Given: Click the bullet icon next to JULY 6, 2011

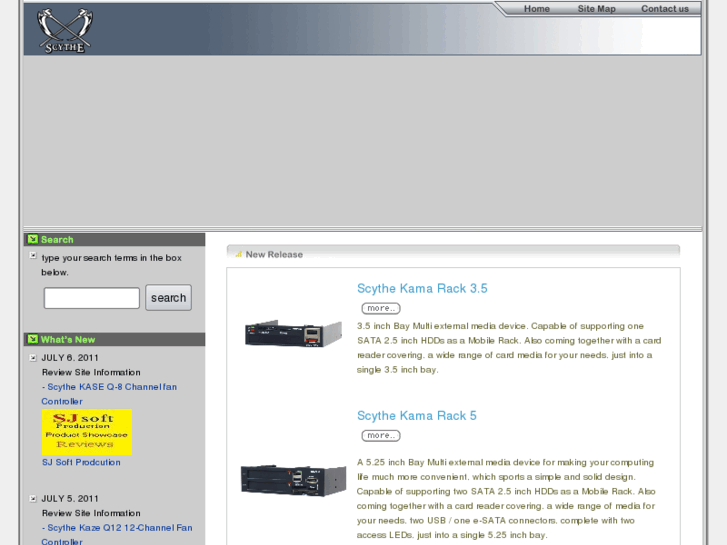Looking at the screenshot, I should point(33,358).
